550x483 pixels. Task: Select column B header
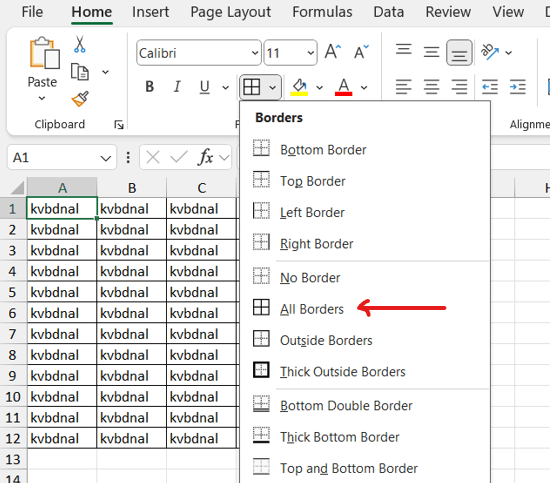[x=132, y=188]
